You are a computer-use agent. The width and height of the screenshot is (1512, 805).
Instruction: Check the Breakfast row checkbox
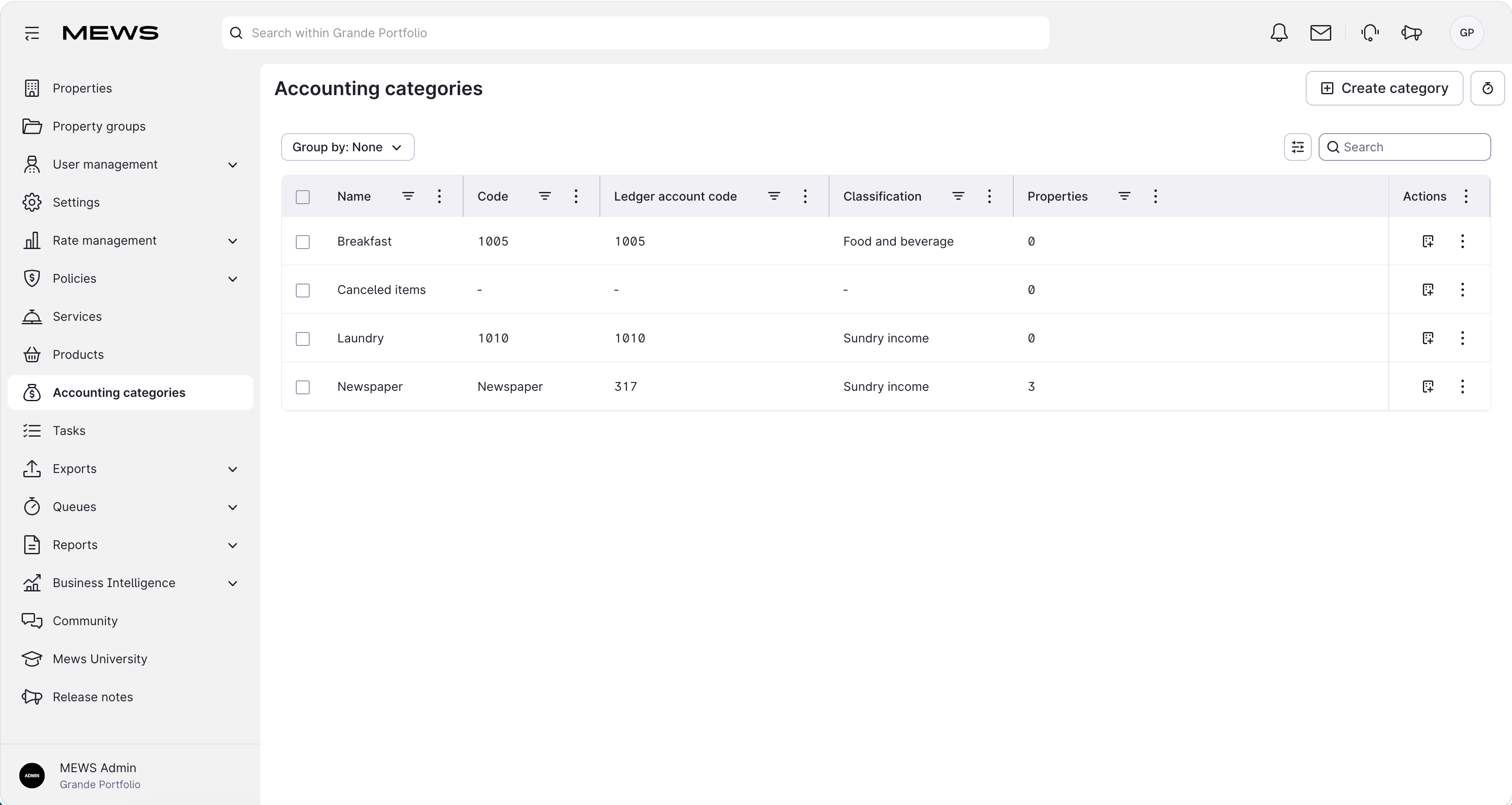coord(303,242)
